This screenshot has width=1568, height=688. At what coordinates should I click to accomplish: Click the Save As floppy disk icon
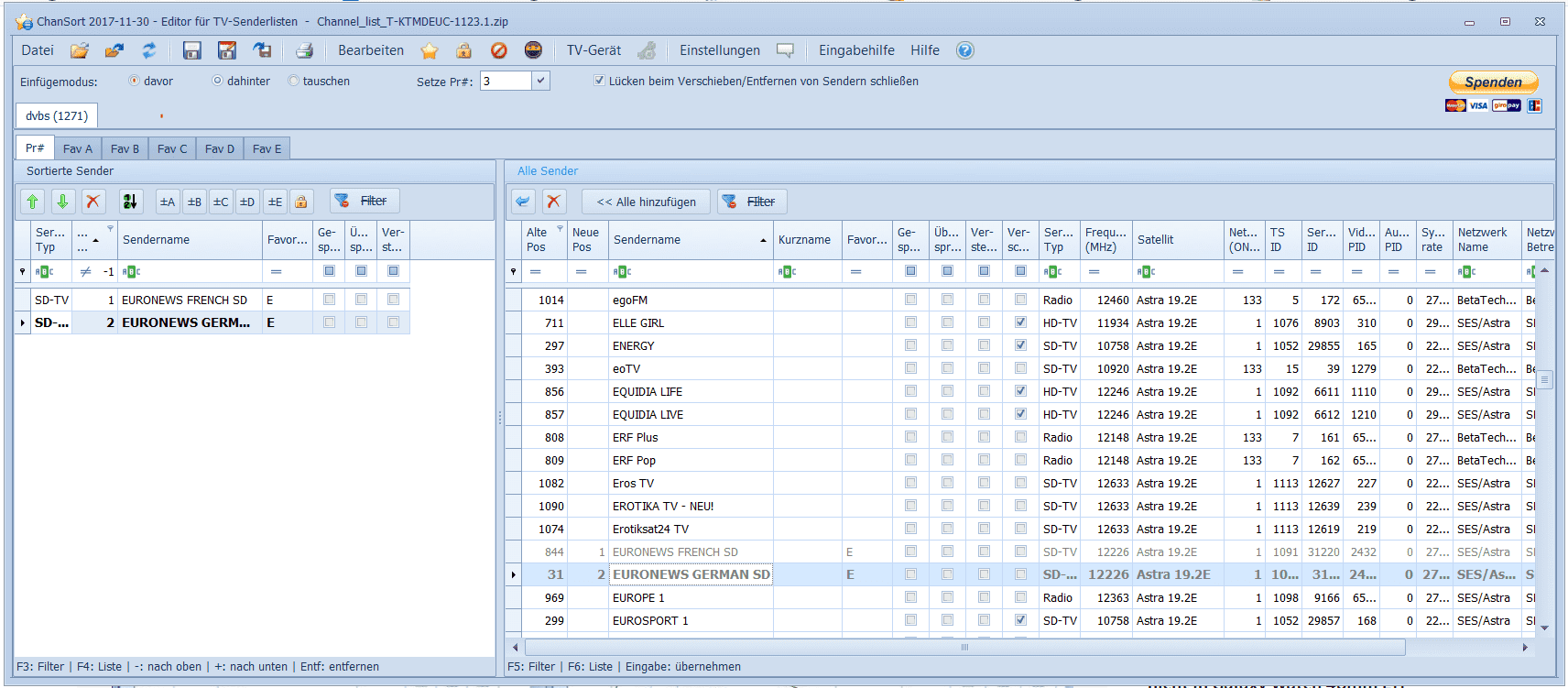pos(226,50)
